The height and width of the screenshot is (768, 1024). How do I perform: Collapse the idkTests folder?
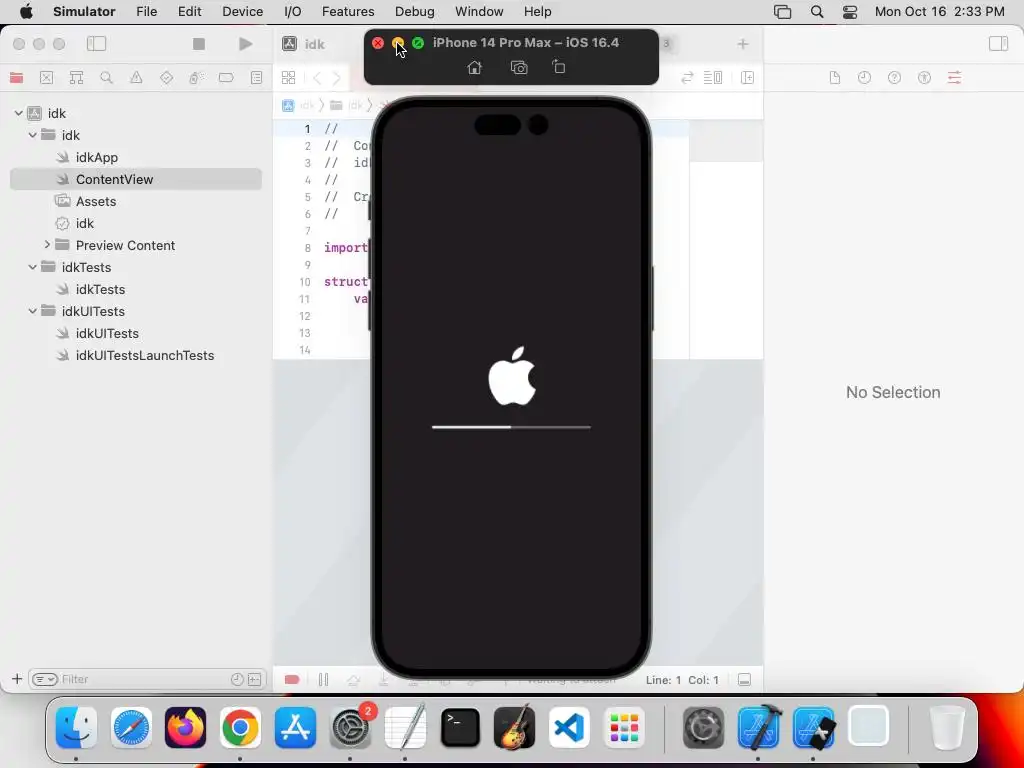33,267
